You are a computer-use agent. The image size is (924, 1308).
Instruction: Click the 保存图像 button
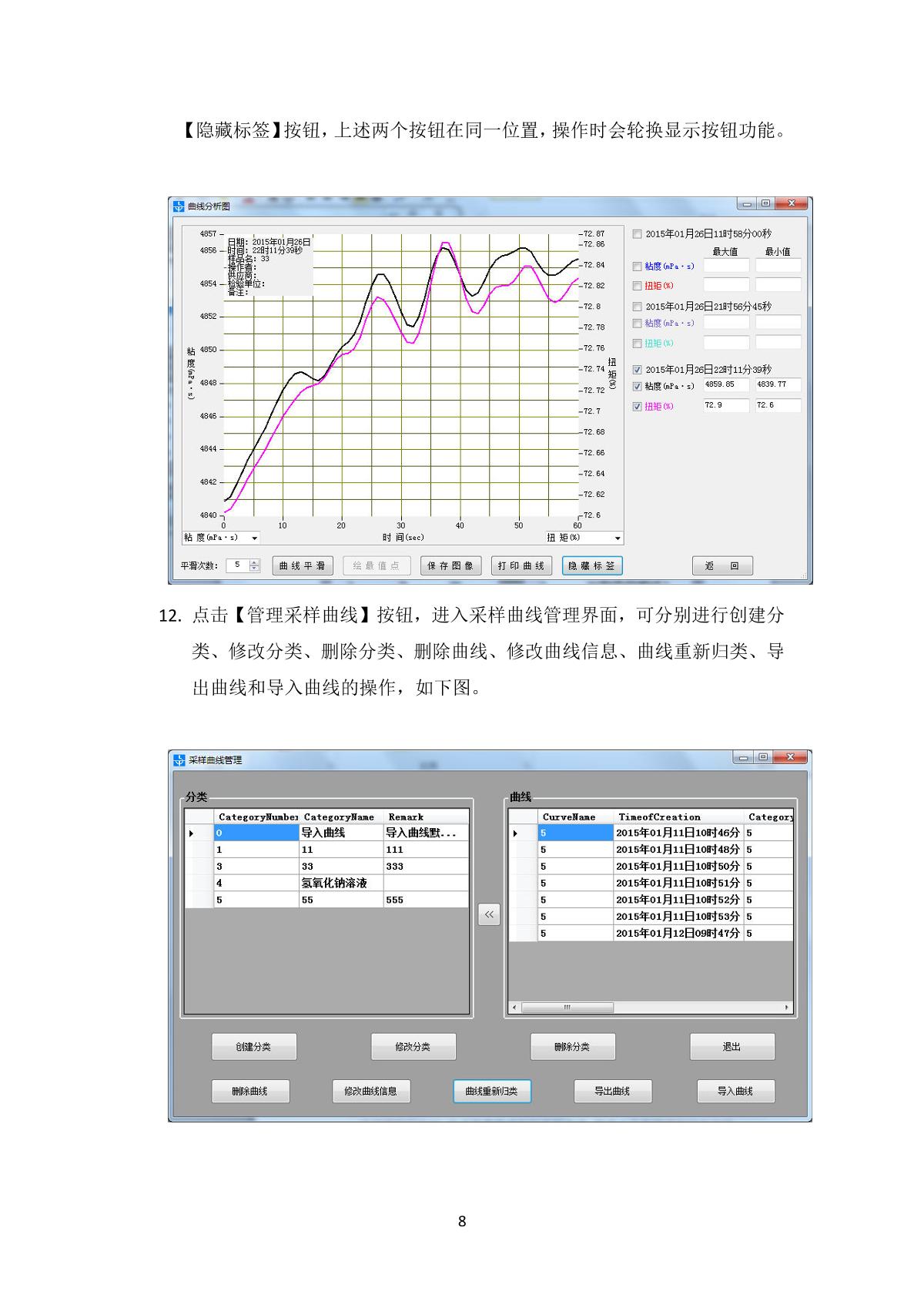451,565
